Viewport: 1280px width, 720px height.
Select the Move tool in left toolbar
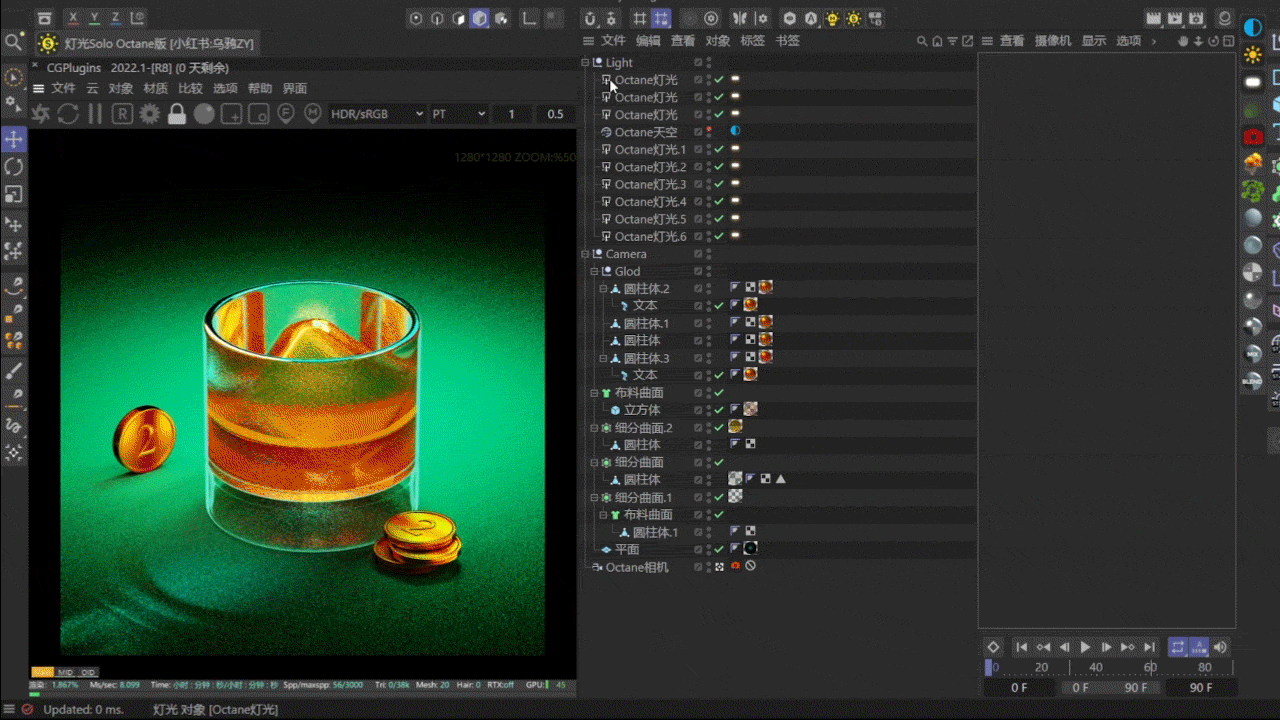(14, 139)
